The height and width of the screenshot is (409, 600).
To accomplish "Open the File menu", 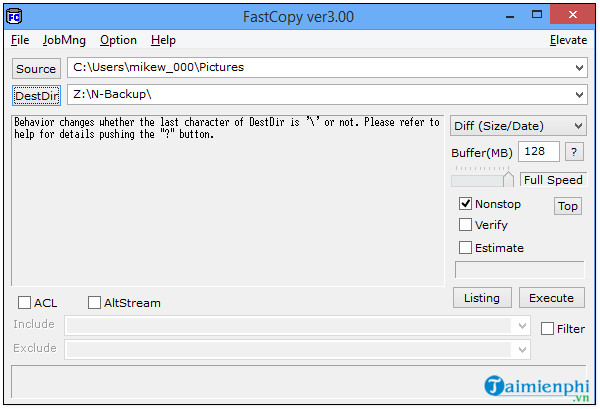I will point(20,40).
